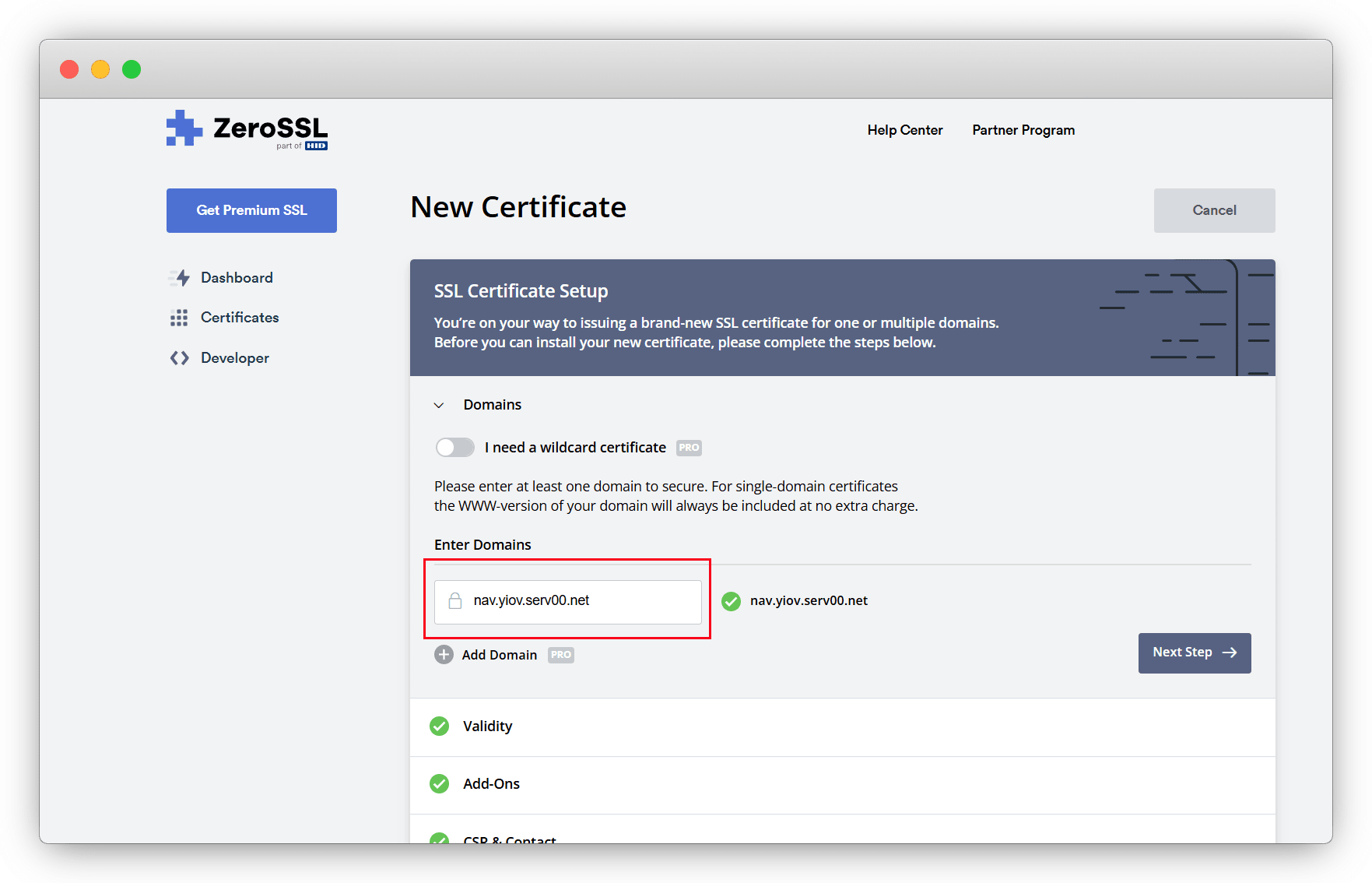
Task: Click the ZeroSSL logo icon
Action: coord(184,128)
